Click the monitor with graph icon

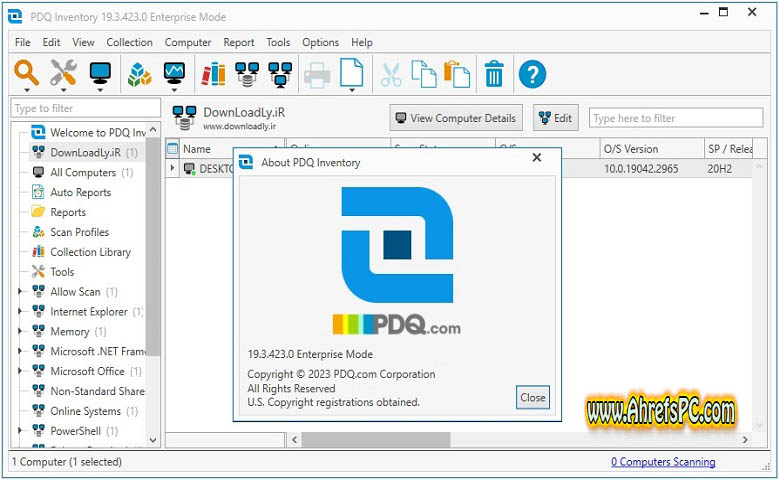(x=174, y=73)
